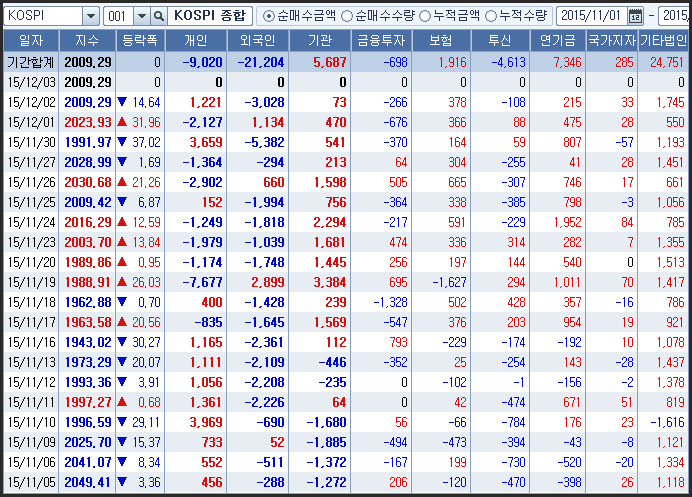Click the KOSPI 종합 index name label
The height and width of the screenshot is (497, 692).
coord(210,16)
